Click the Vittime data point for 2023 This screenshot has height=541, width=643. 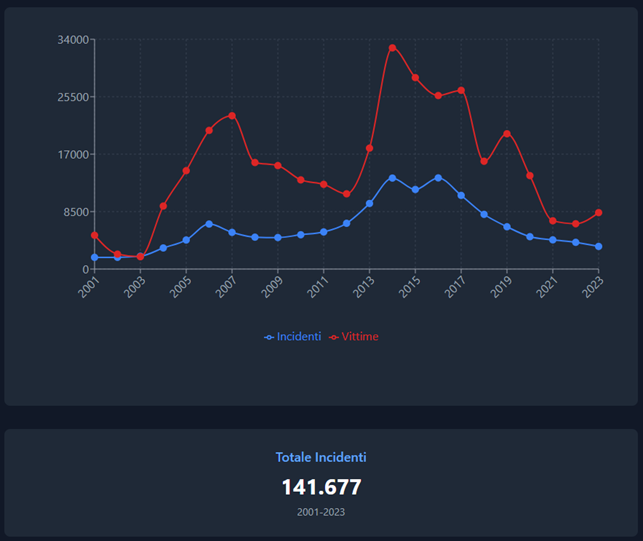(599, 213)
